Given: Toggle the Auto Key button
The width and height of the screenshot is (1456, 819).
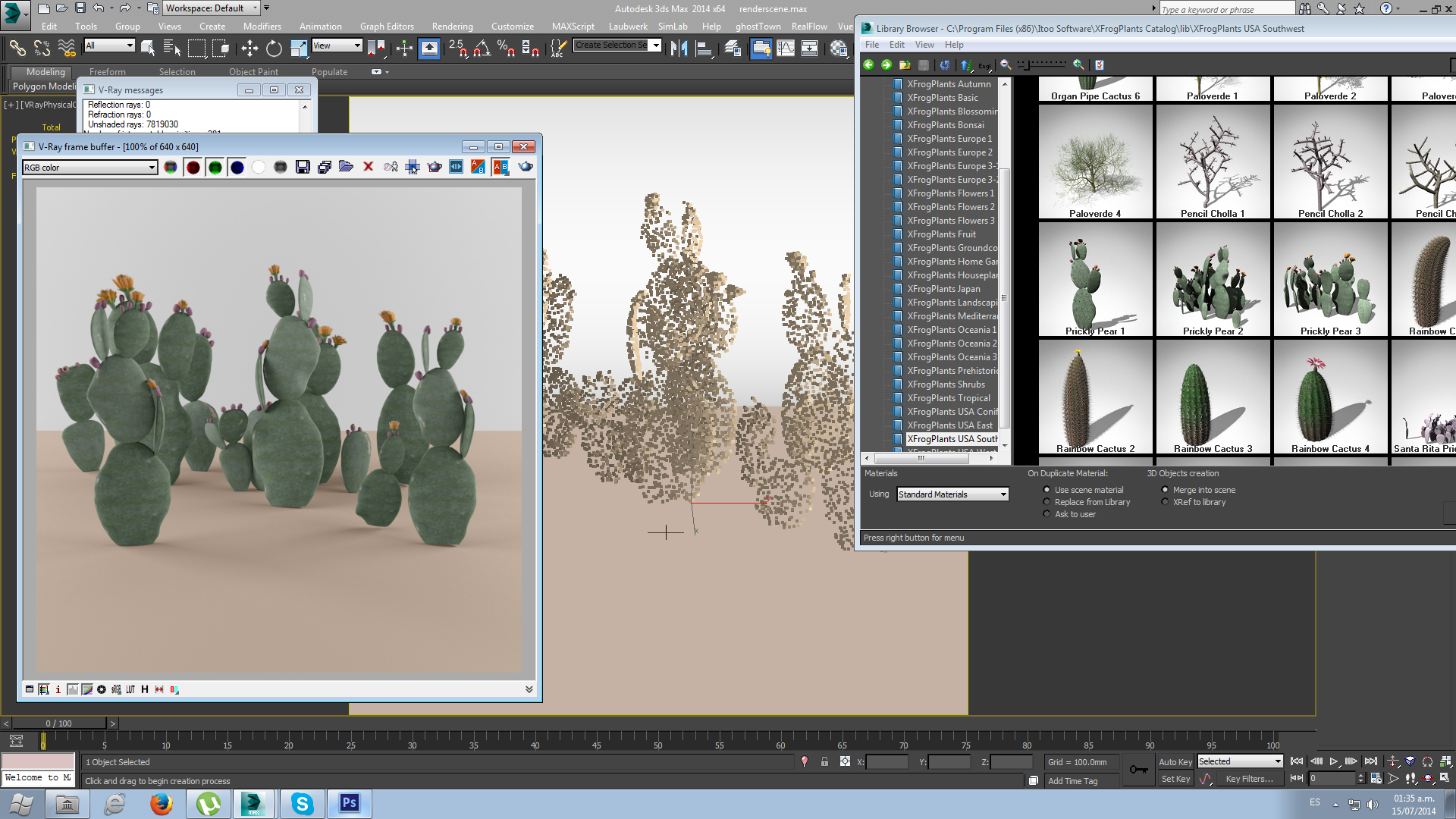Looking at the screenshot, I should (x=1175, y=762).
